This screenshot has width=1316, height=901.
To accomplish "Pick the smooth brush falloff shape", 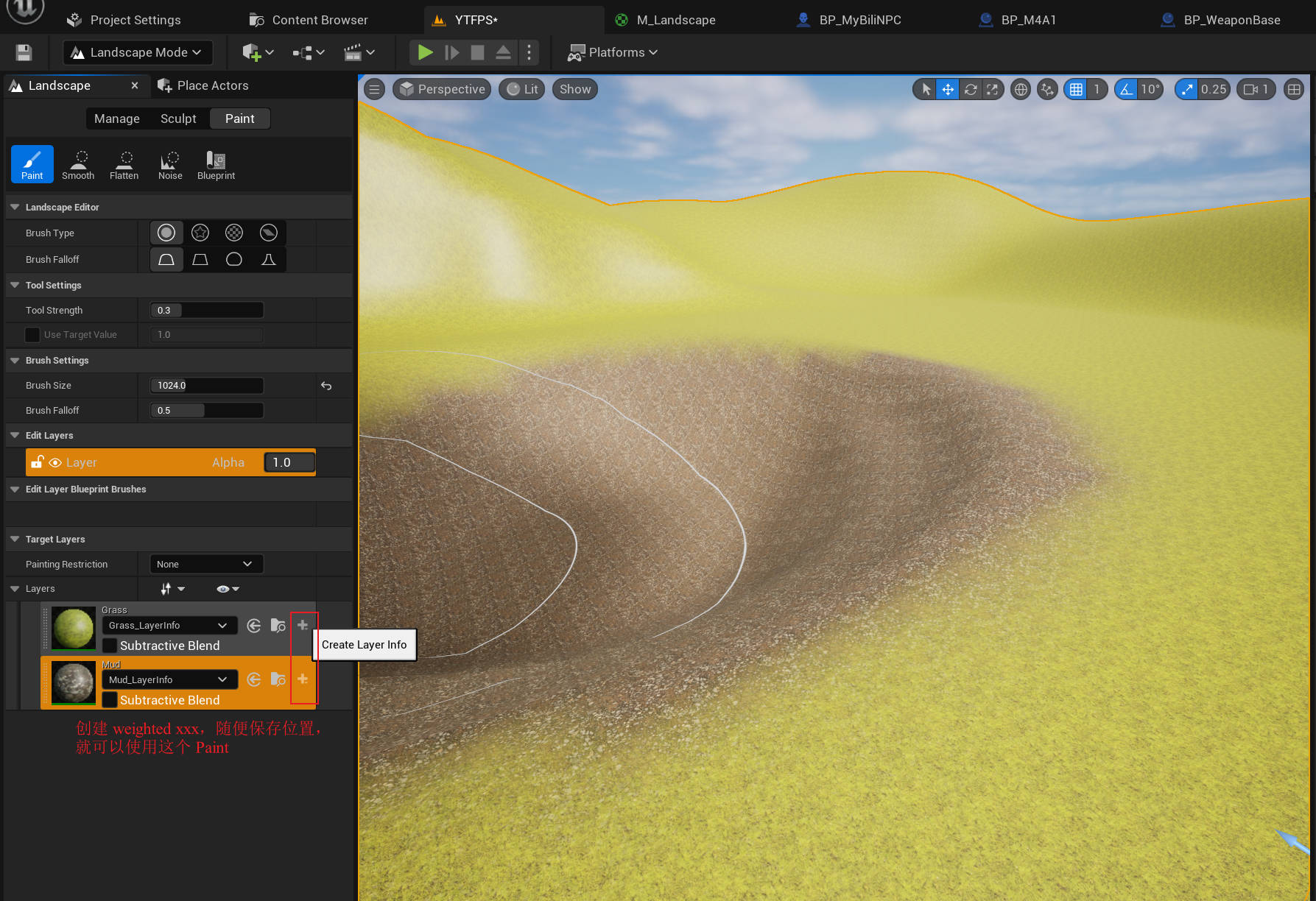I will 166,259.
